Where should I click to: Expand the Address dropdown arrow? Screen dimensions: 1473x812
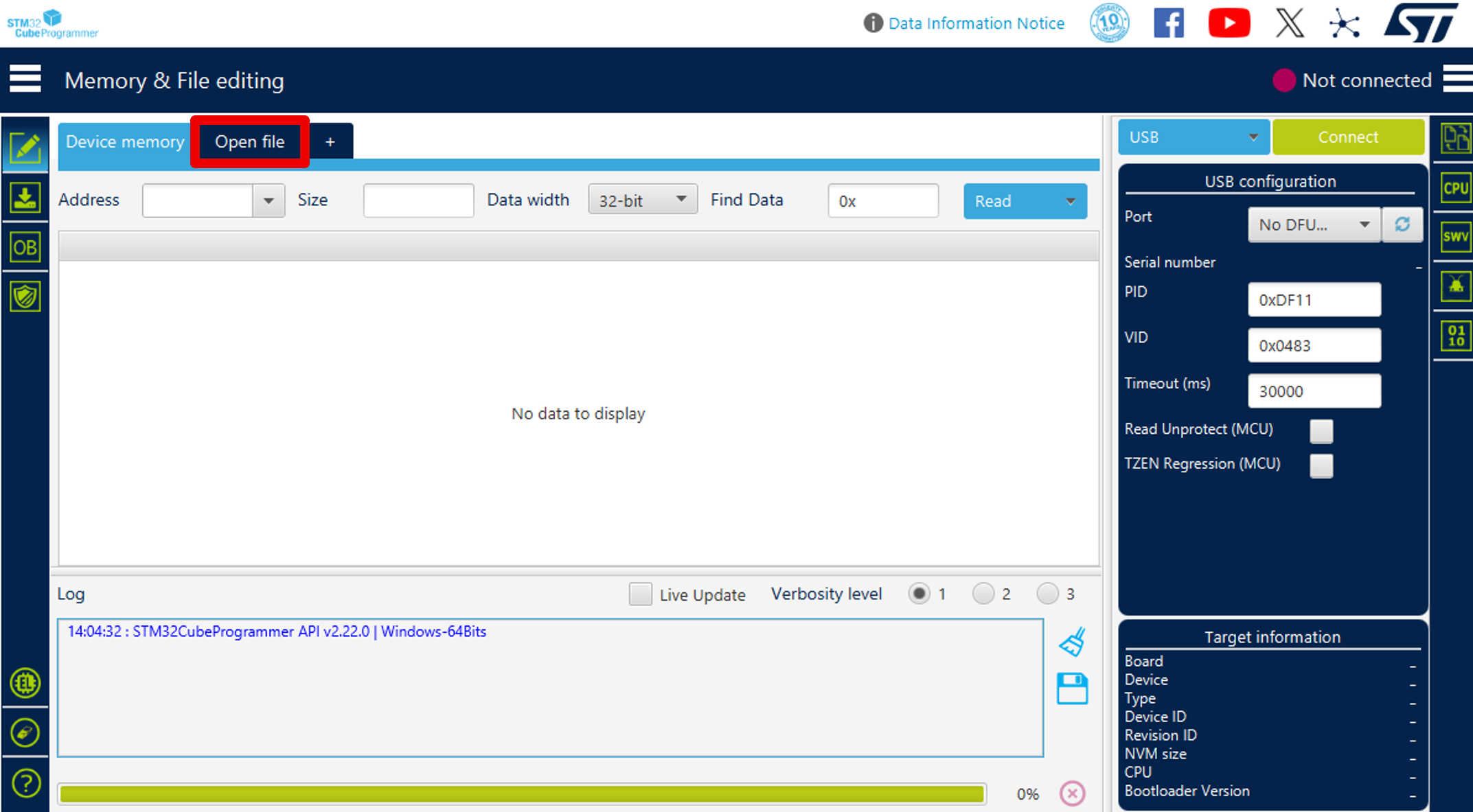pos(269,200)
